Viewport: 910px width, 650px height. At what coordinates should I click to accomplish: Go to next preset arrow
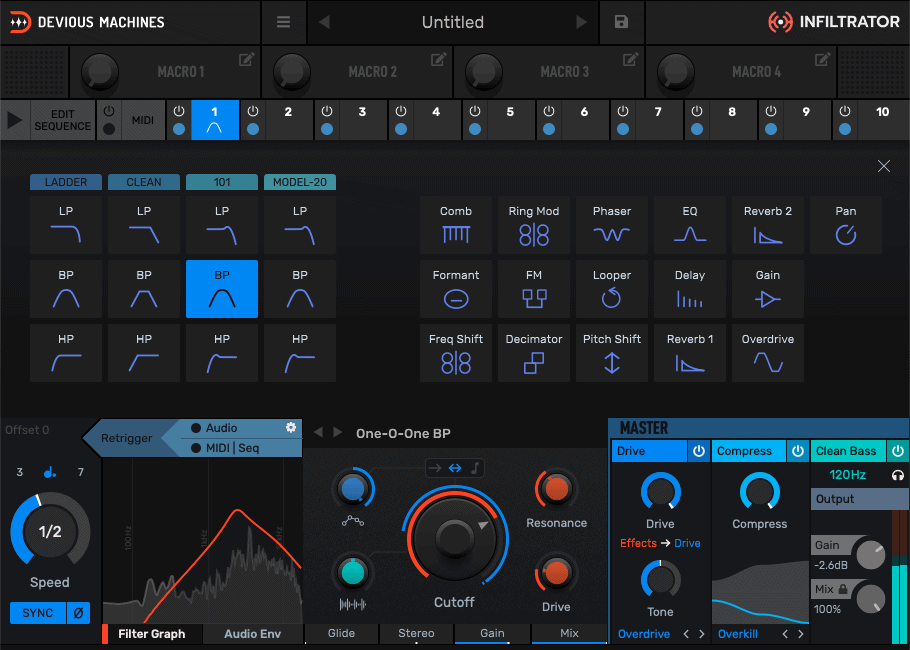coord(581,22)
